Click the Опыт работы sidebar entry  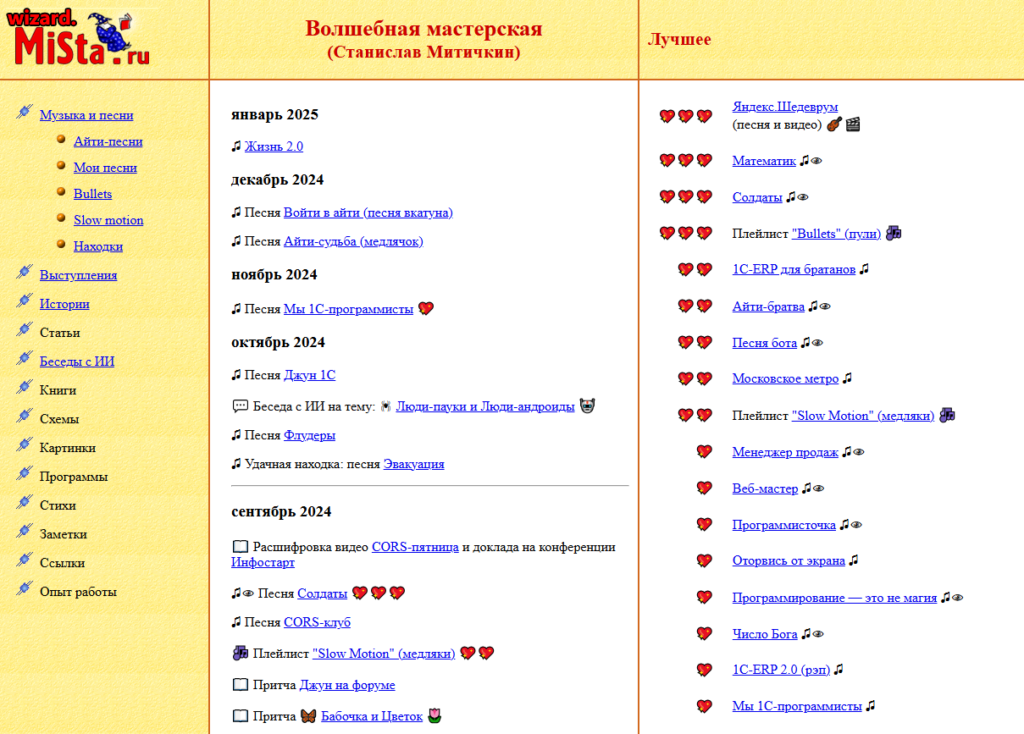click(78, 592)
